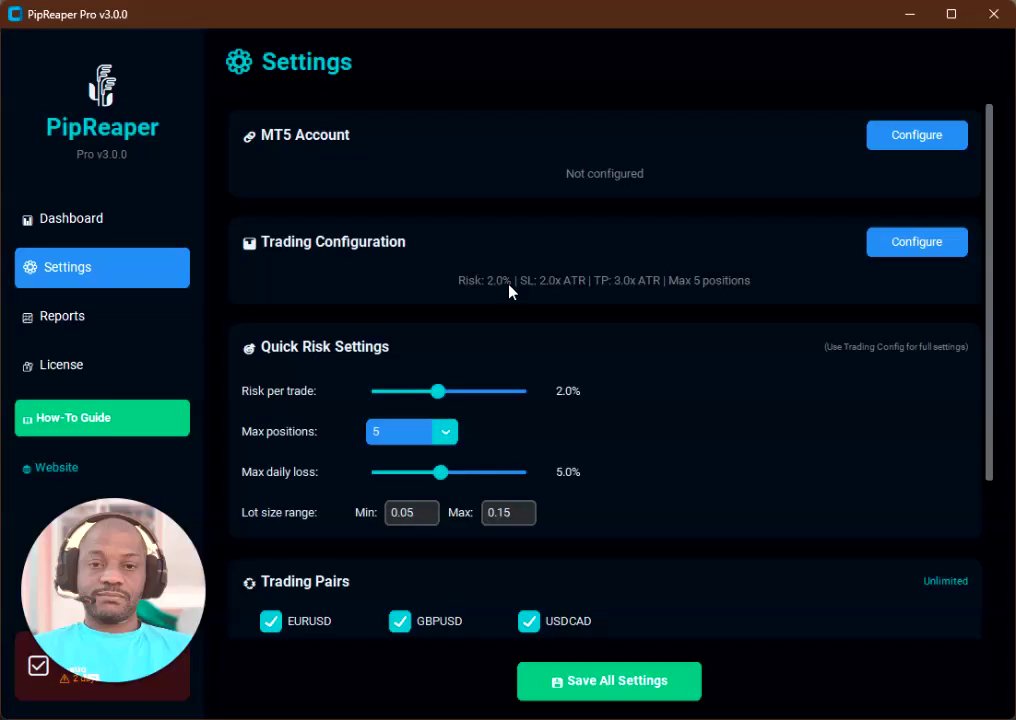Click the Max lot size field
The height and width of the screenshot is (720, 1016).
509,513
